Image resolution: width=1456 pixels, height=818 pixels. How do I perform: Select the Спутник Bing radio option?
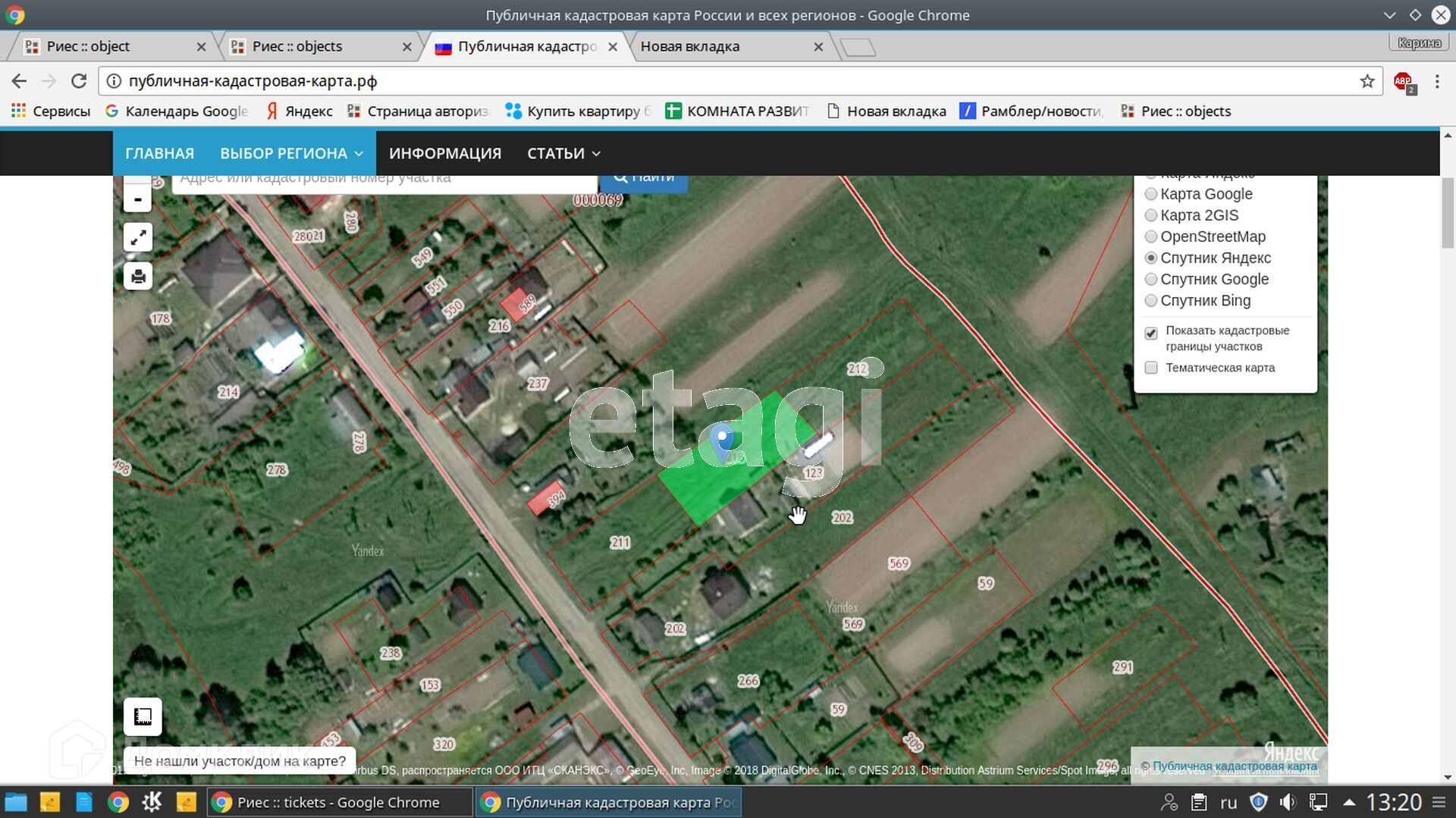tap(1150, 300)
